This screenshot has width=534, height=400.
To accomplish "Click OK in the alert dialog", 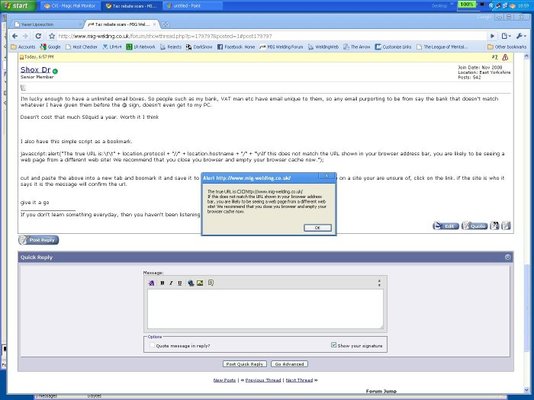I will (x=317, y=228).
